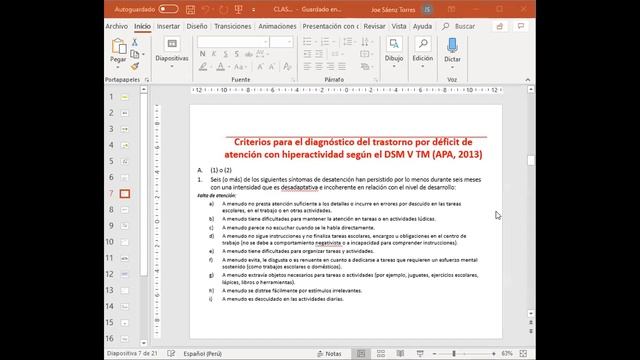Click the text highlight color pen
Screen dimensions: 640x360
(203, 67)
